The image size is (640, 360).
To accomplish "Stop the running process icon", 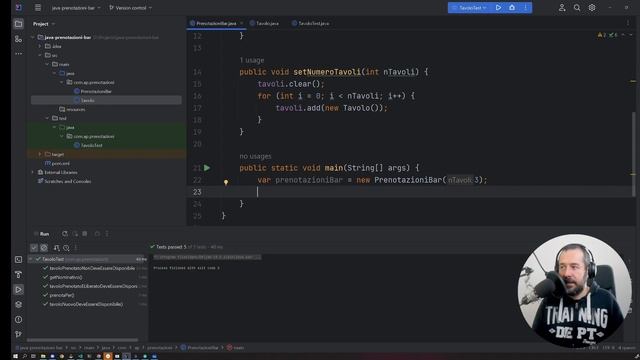I will pyautogui.click(x=85, y=234).
